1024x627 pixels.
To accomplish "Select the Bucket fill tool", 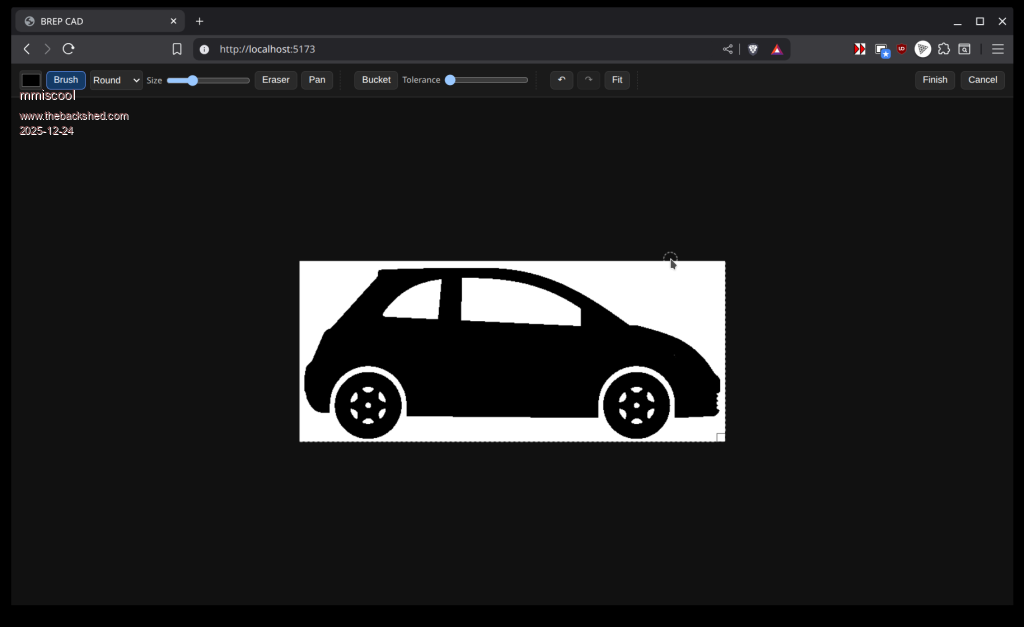I will pos(376,80).
